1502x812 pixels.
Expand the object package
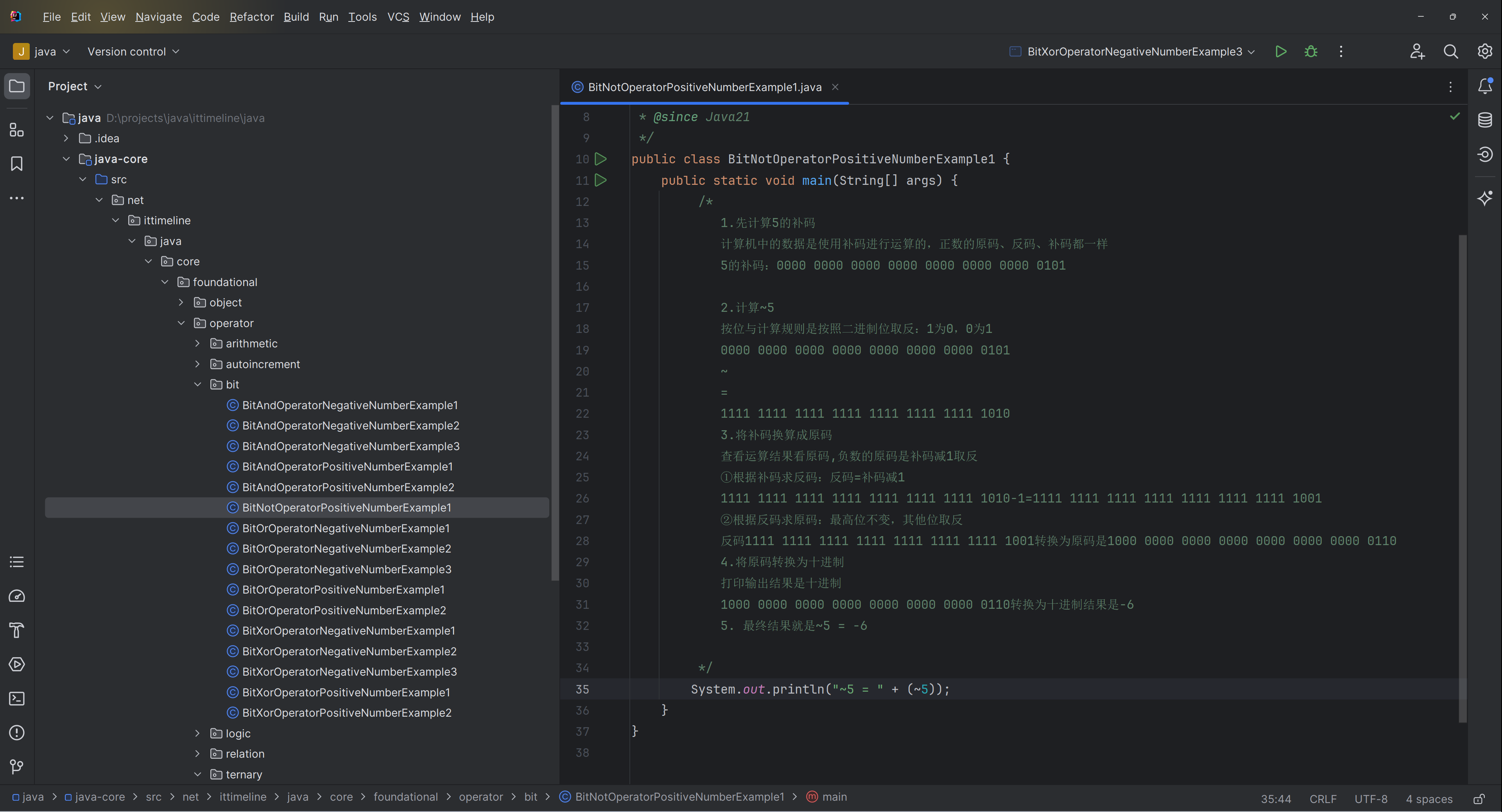point(181,302)
